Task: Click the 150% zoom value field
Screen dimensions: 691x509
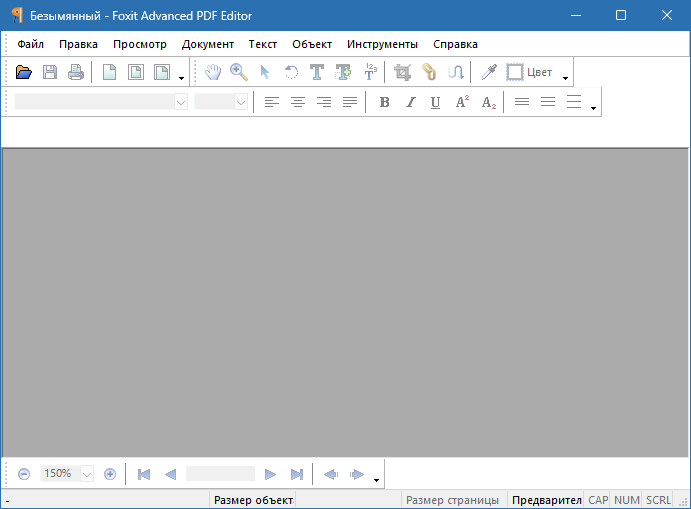Action: click(60, 474)
